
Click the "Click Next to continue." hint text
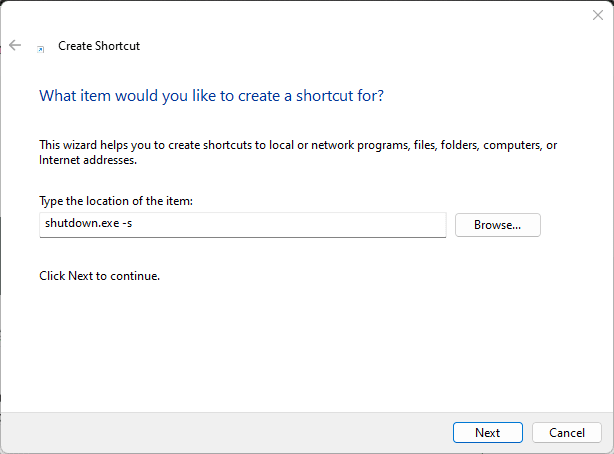99,275
